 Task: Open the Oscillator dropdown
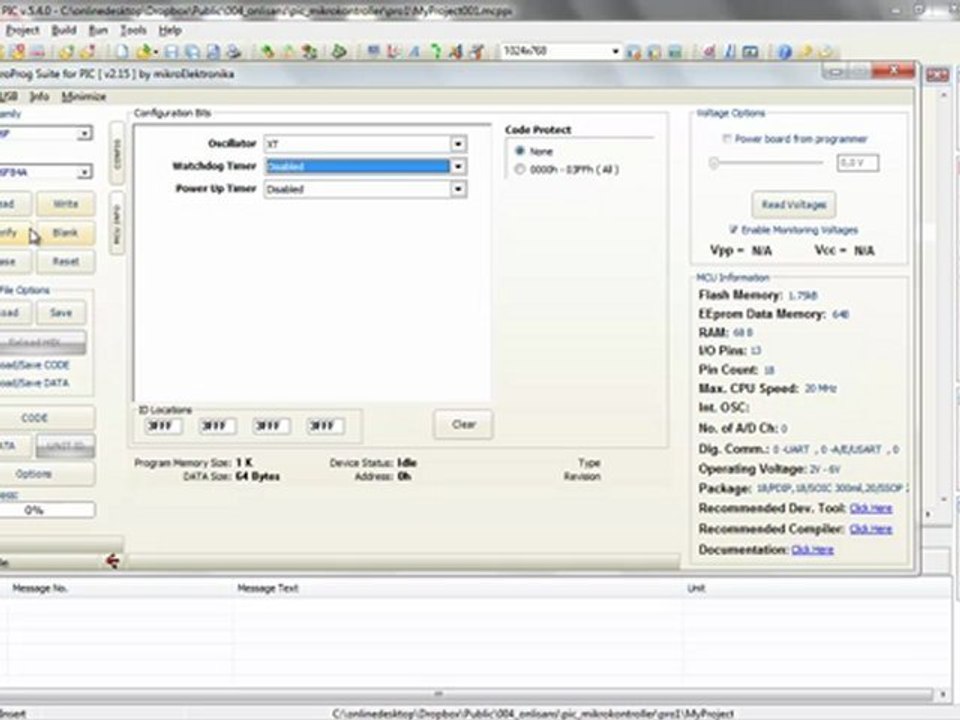(x=458, y=144)
